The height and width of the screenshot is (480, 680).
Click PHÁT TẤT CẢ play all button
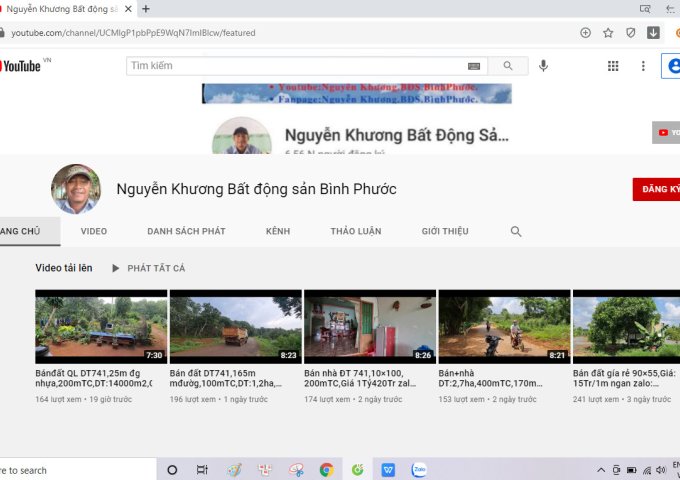(x=149, y=268)
